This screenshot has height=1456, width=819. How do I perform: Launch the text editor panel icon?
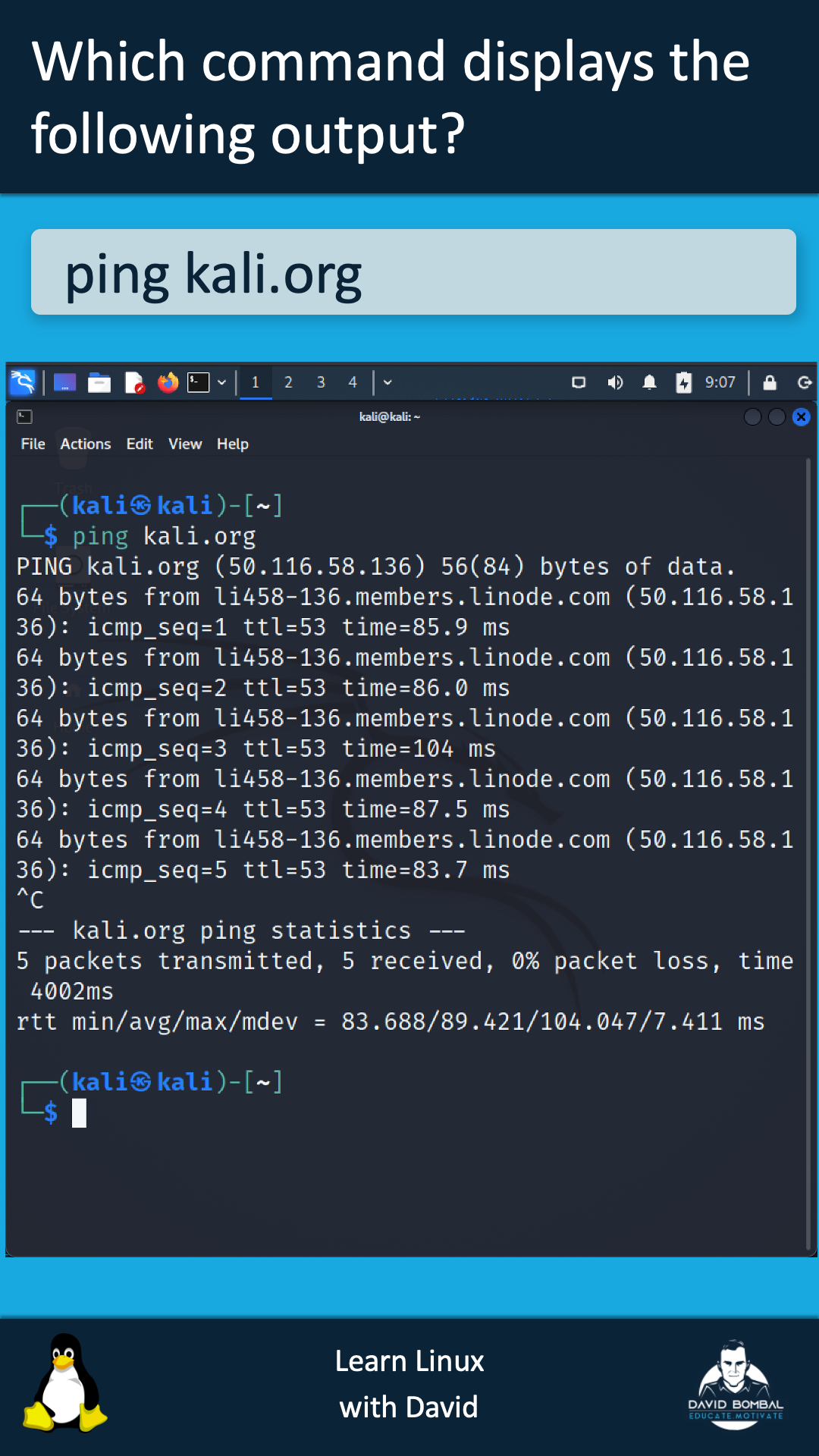pyautogui.click(x=134, y=382)
